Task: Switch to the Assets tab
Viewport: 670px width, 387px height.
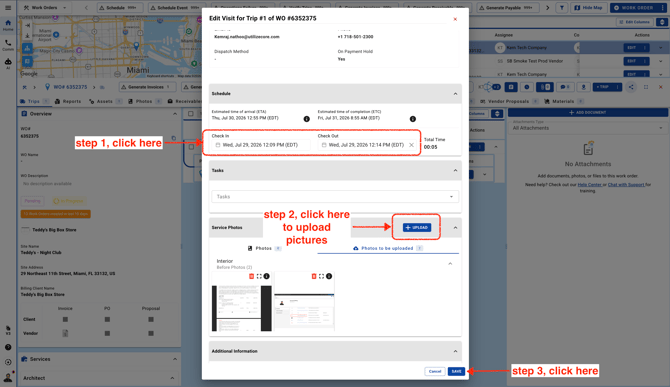Action: [x=105, y=102]
